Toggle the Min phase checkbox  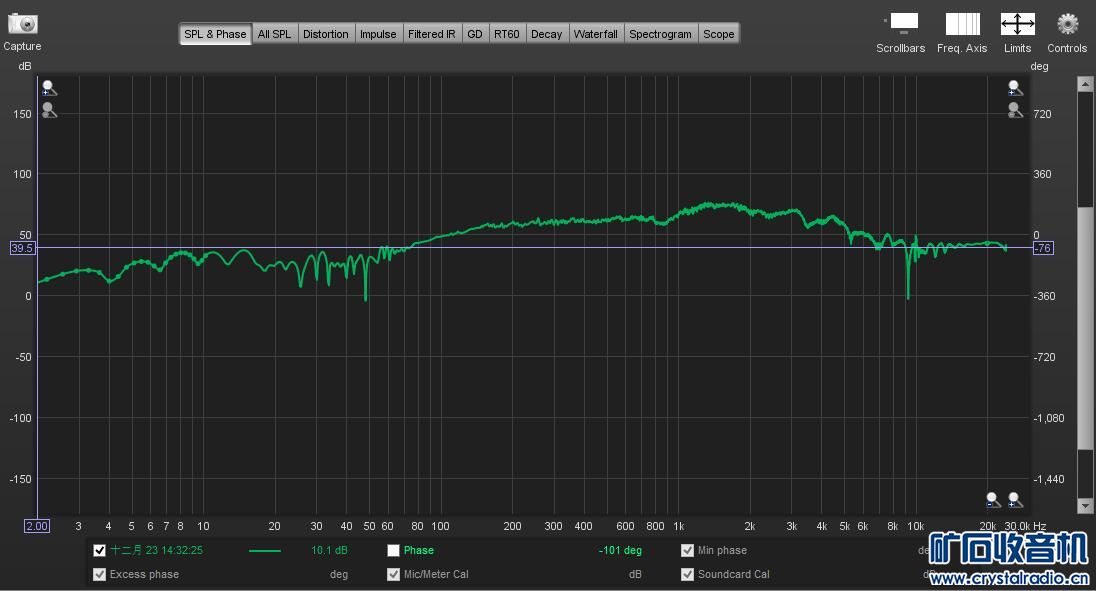tap(687, 550)
